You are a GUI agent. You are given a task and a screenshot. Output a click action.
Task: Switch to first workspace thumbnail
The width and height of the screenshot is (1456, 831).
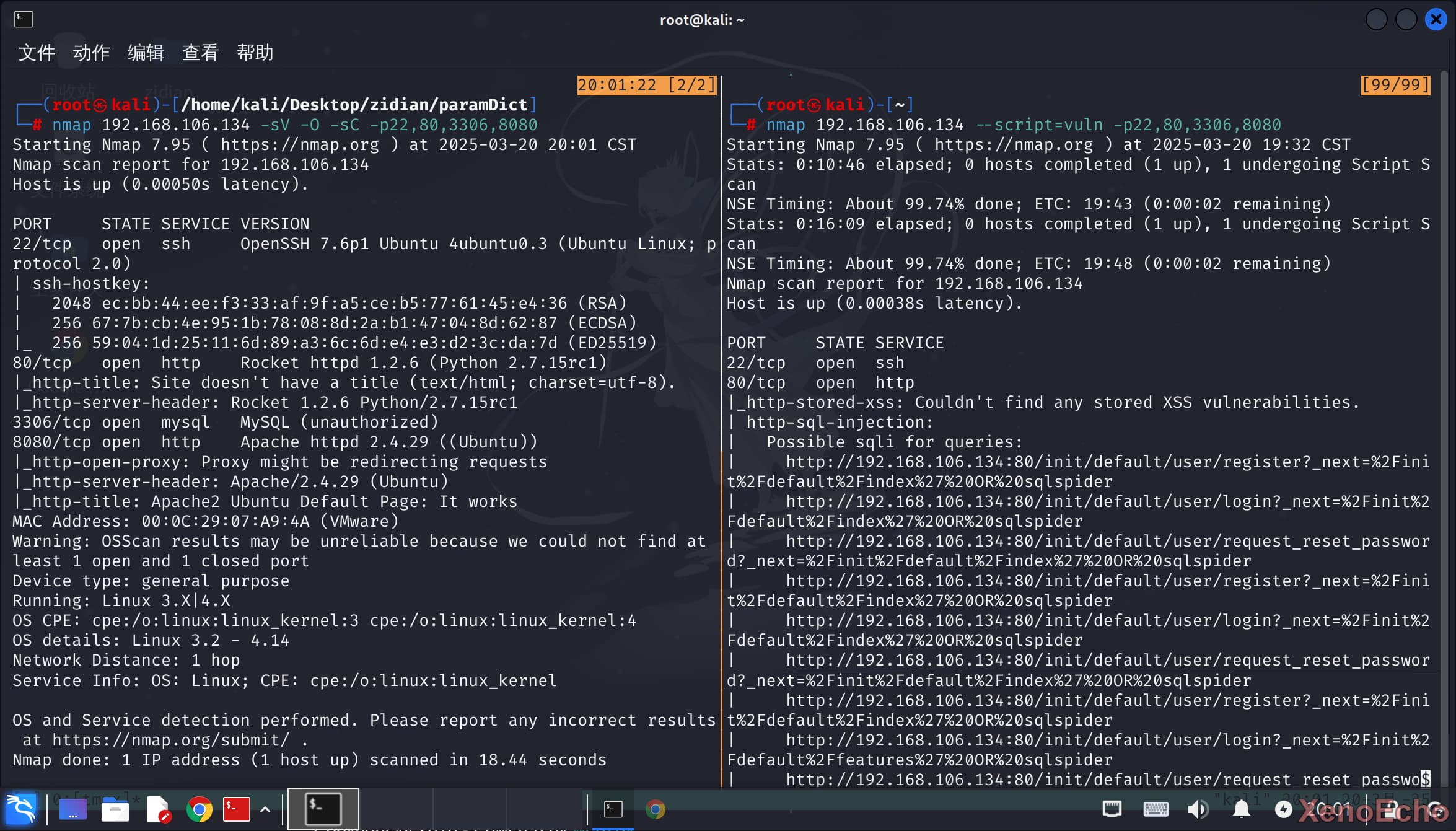tap(323, 809)
